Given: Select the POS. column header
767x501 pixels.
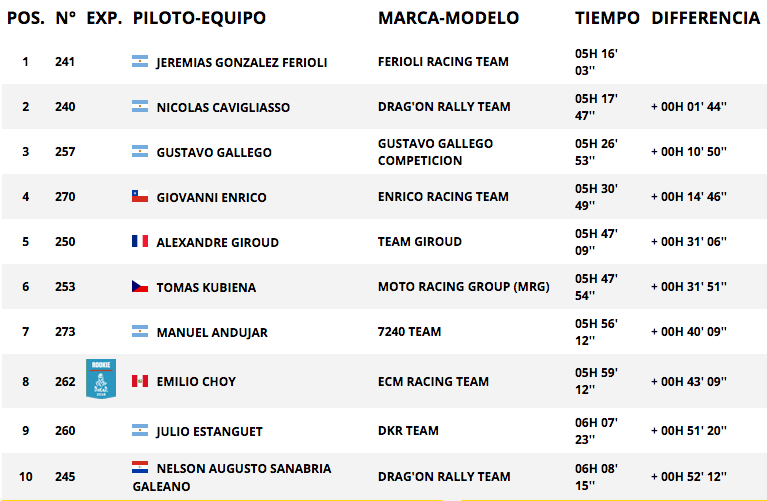Looking at the screenshot, I should tap(26, 18).
